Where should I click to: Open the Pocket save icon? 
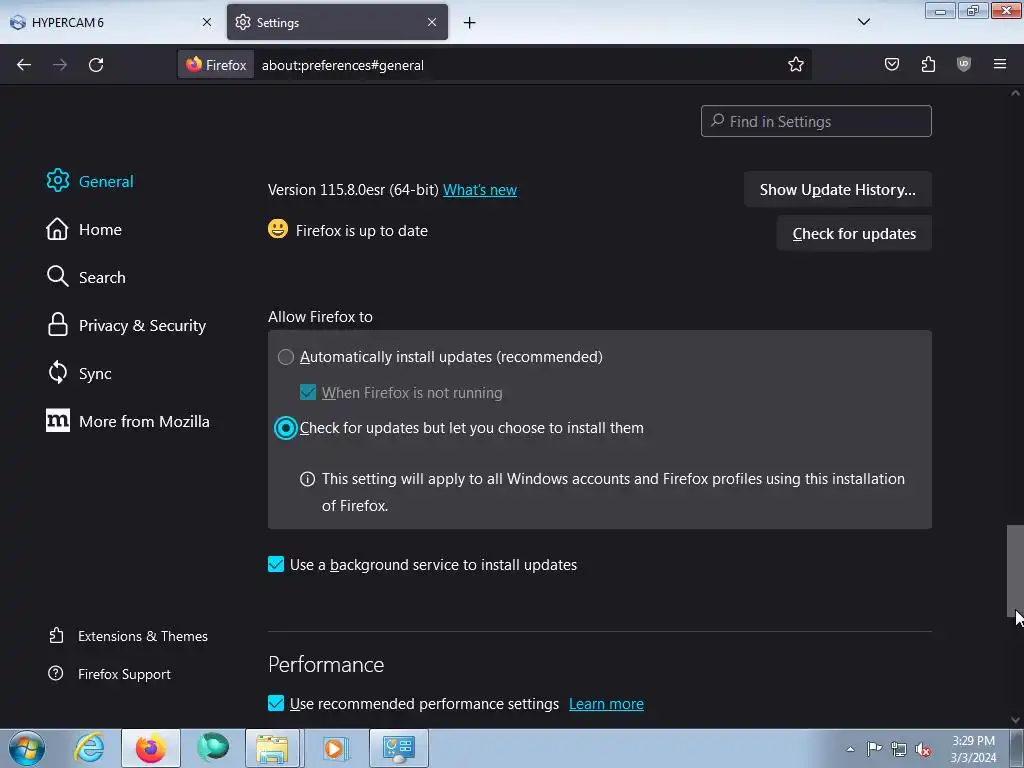point(891,65)
